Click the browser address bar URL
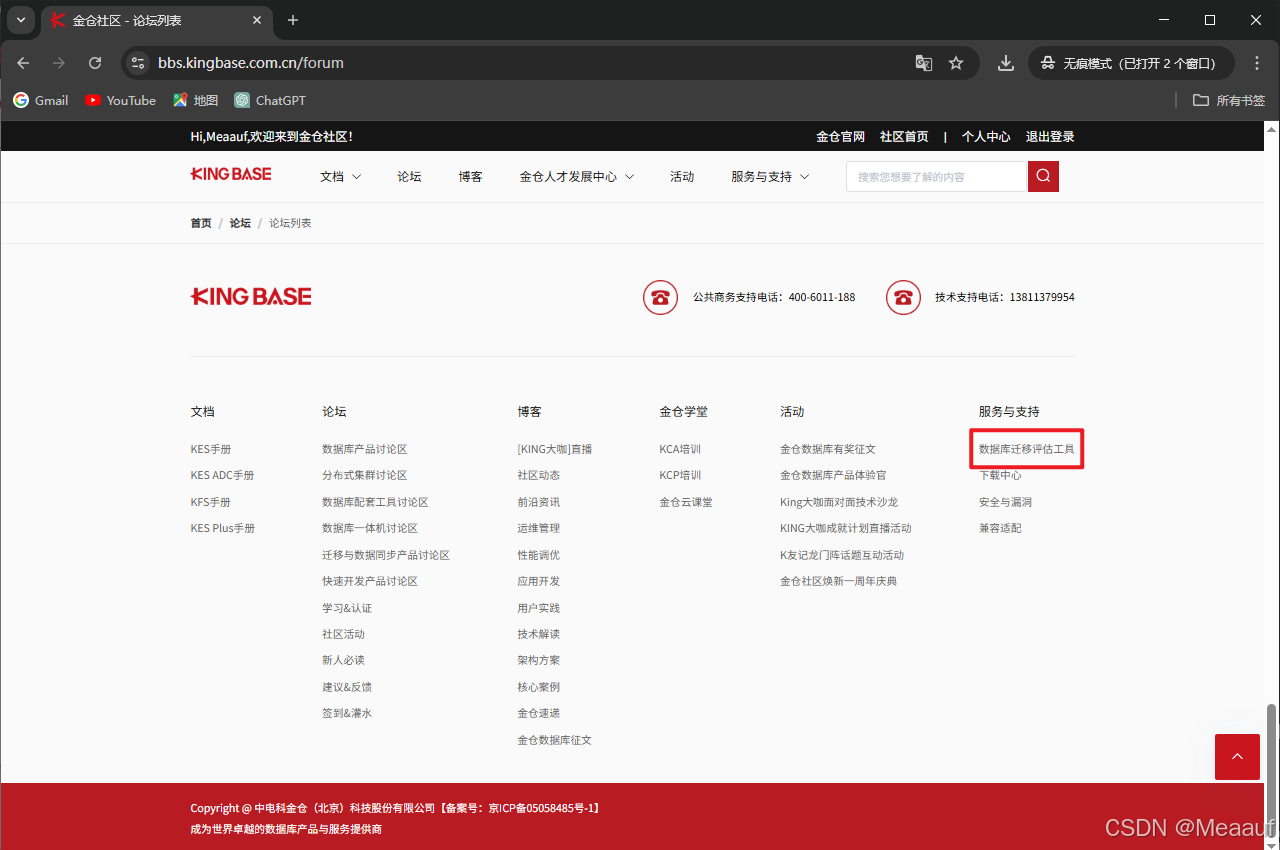The height and width of the screenshot is (850, 1280). 251,63
